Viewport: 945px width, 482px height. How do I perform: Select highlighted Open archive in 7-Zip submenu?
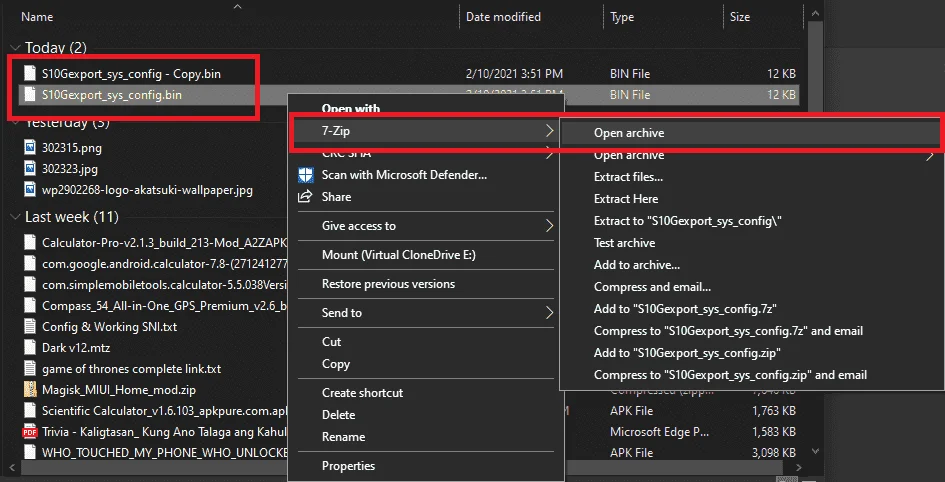[750, 133]
